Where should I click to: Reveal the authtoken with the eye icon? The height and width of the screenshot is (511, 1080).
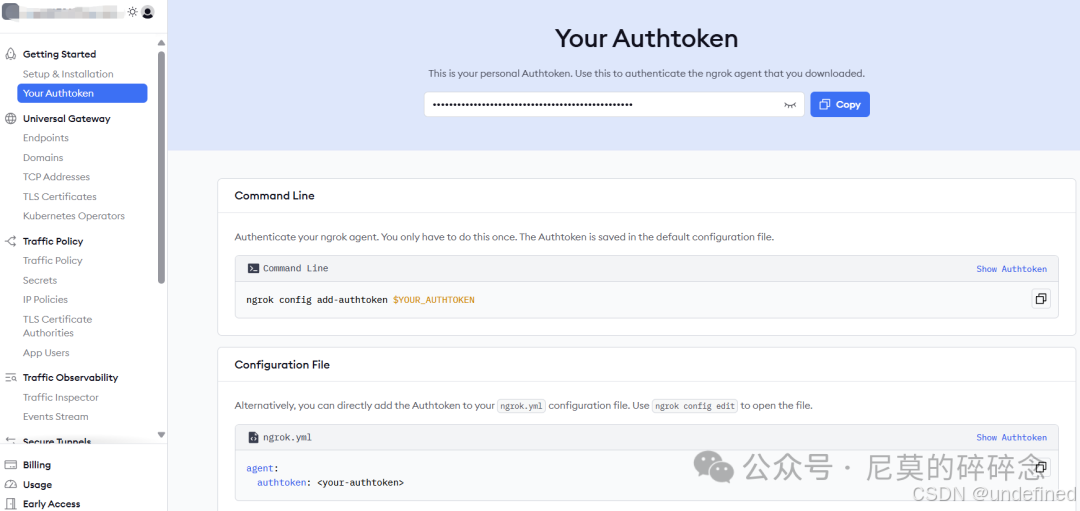click(789, 105)
